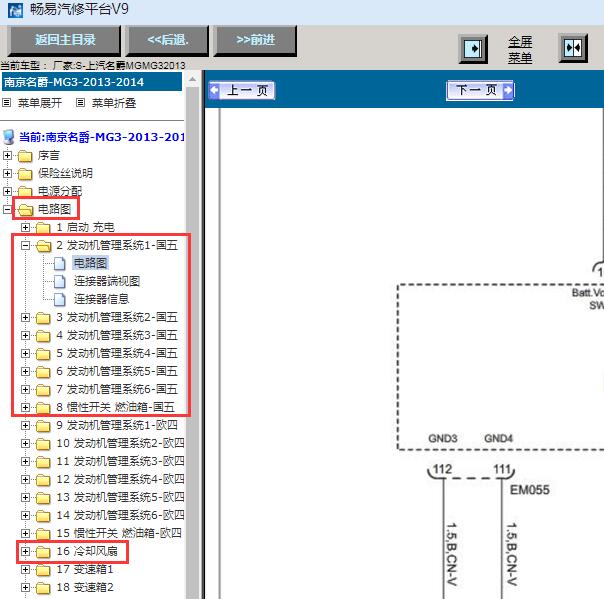Viewport: 604px width, 599px height.
Task: Click 连接器端视图 page icon
Action: click(59, 281)
